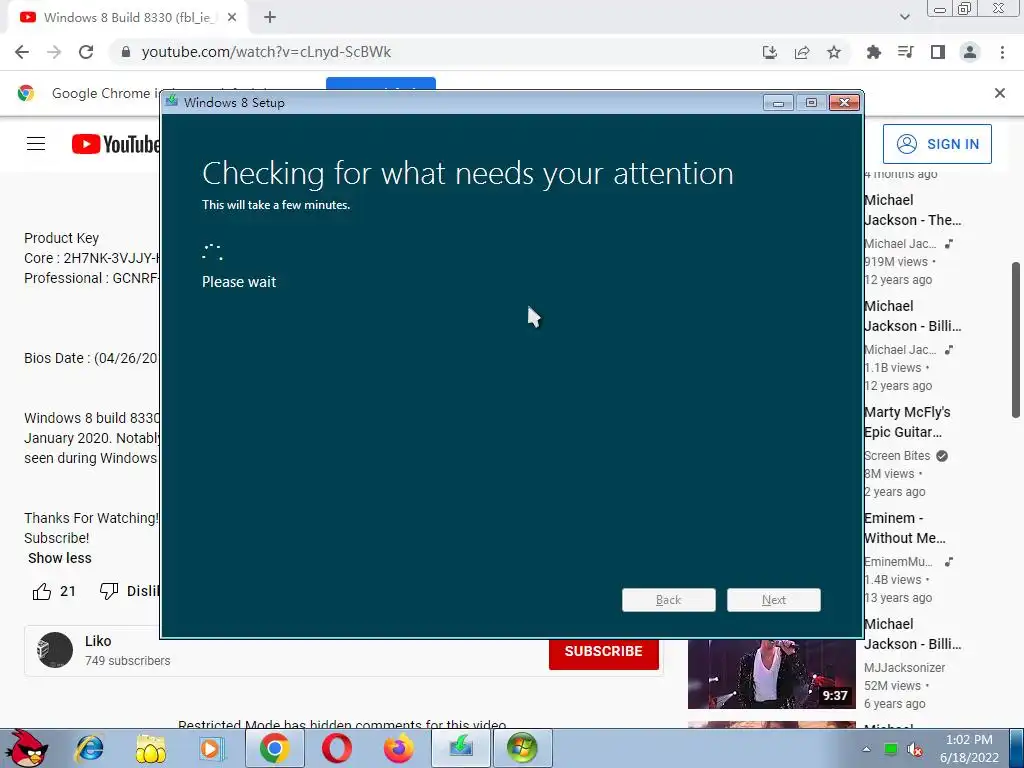This screenshot has width=1024, height=768.
Task: Click the install/download page icon in address bar
Action: 770,52
